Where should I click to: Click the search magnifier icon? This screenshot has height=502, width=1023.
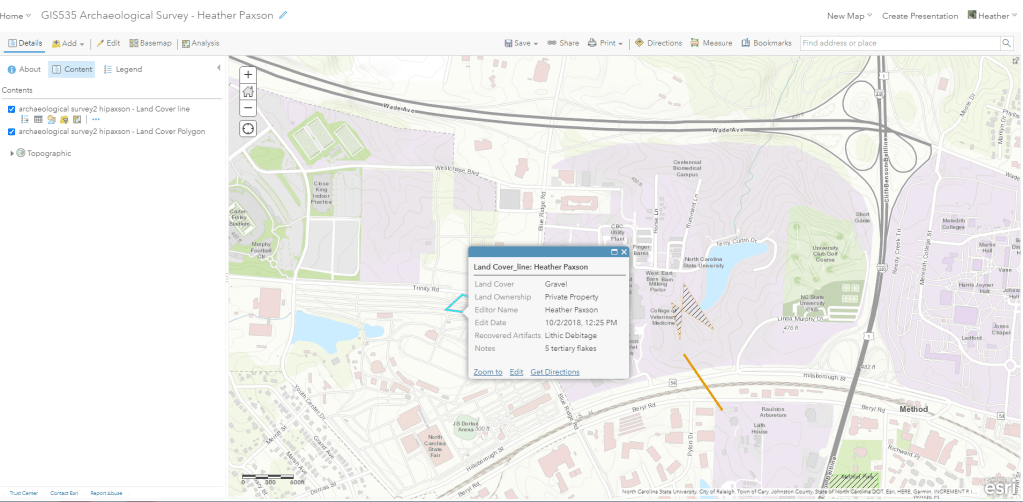(x=1006, y=43)
